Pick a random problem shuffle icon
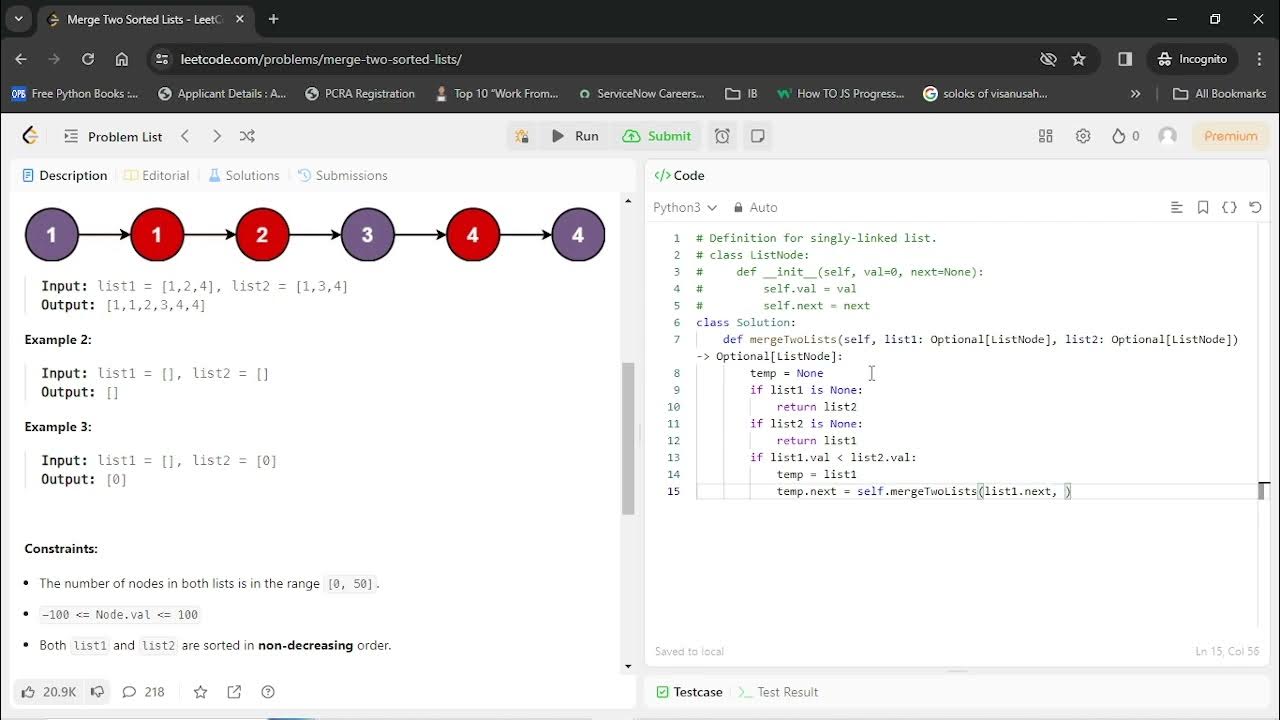1280x720 pixels. tap(247, 136)
